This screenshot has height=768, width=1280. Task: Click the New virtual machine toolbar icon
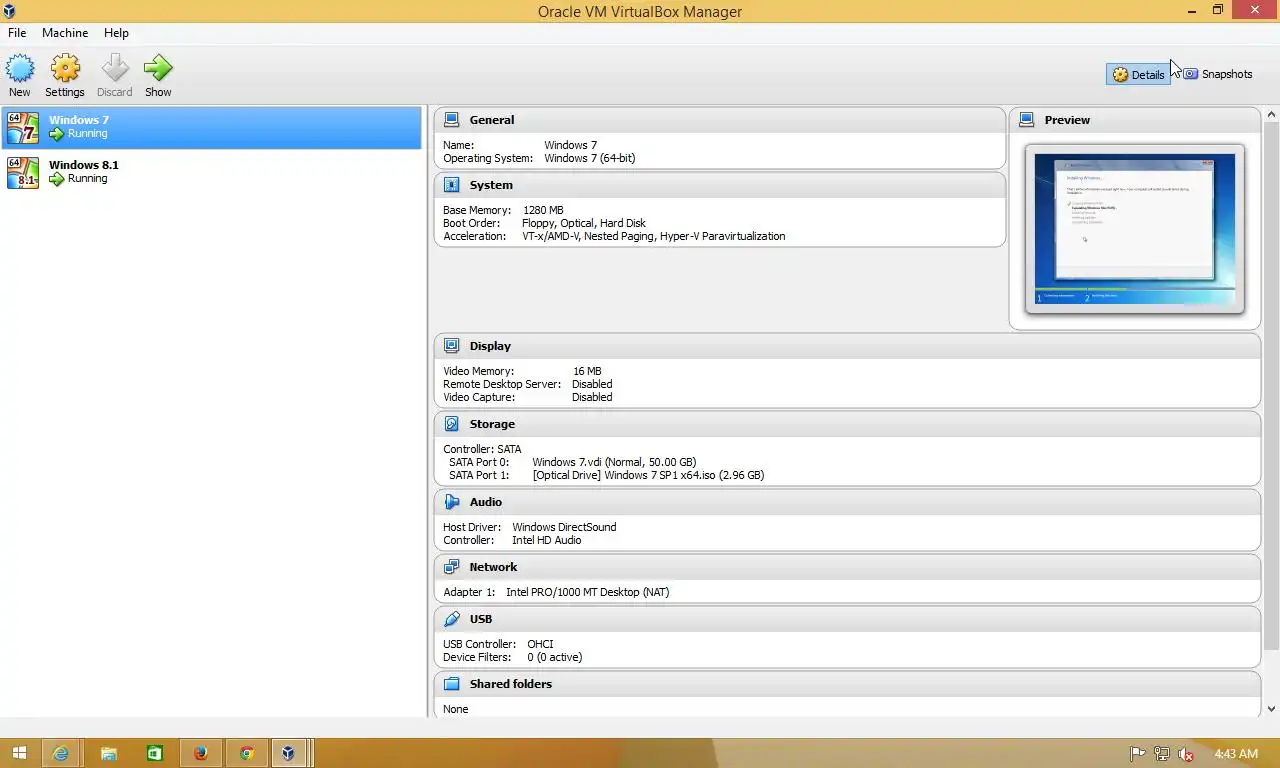click(x=20, y=68)
